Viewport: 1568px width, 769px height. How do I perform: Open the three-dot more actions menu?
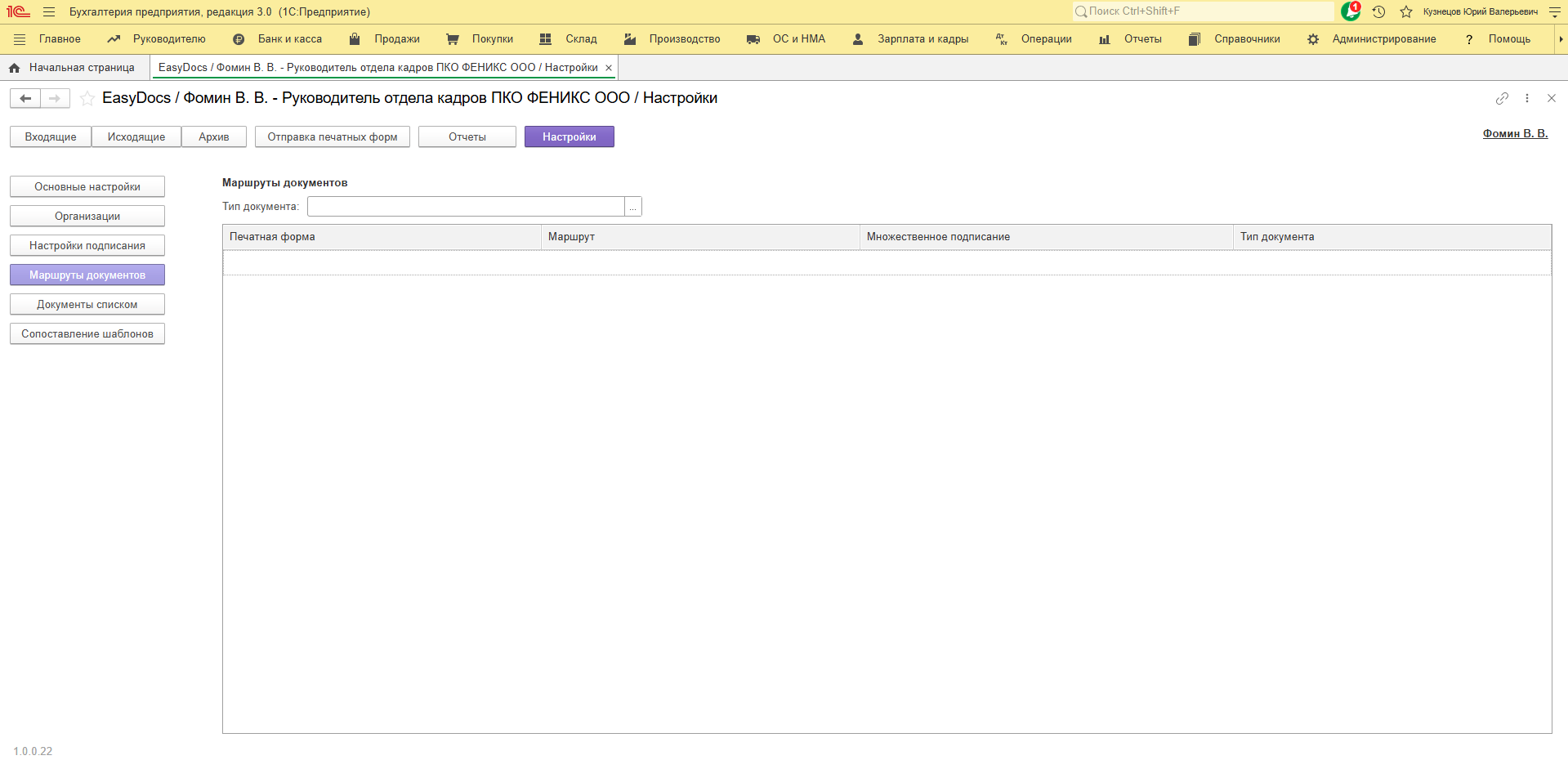(1527, 98)
